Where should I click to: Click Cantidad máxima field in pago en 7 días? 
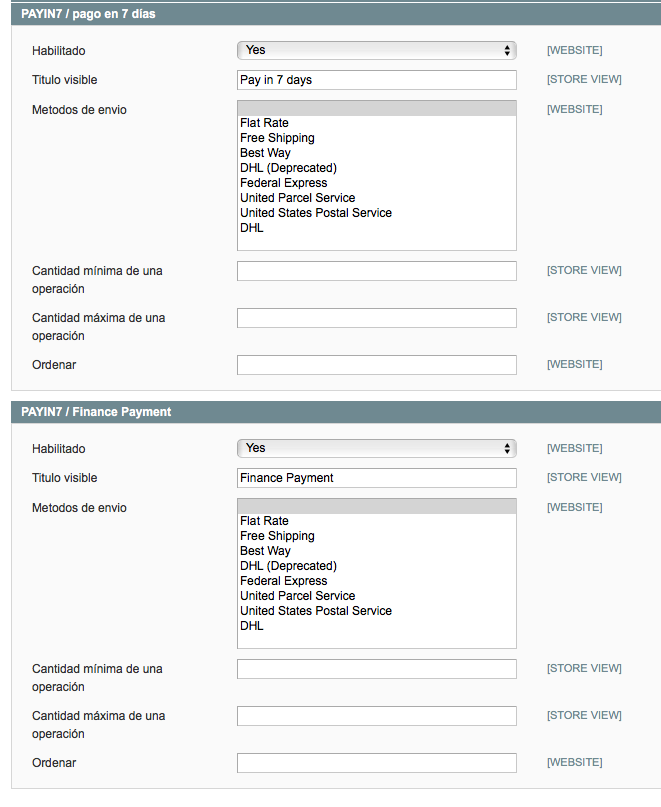pyautogui.click(x=376, y=318)
